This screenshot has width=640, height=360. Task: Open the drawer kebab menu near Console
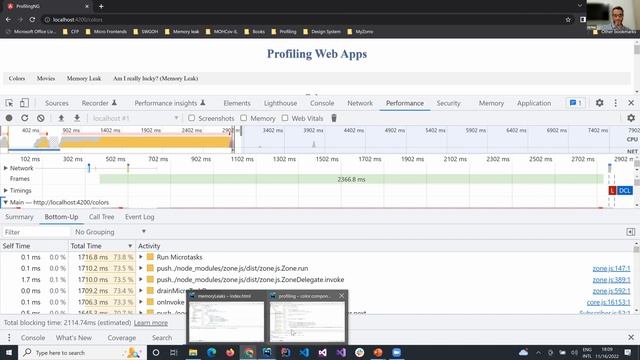9,338
